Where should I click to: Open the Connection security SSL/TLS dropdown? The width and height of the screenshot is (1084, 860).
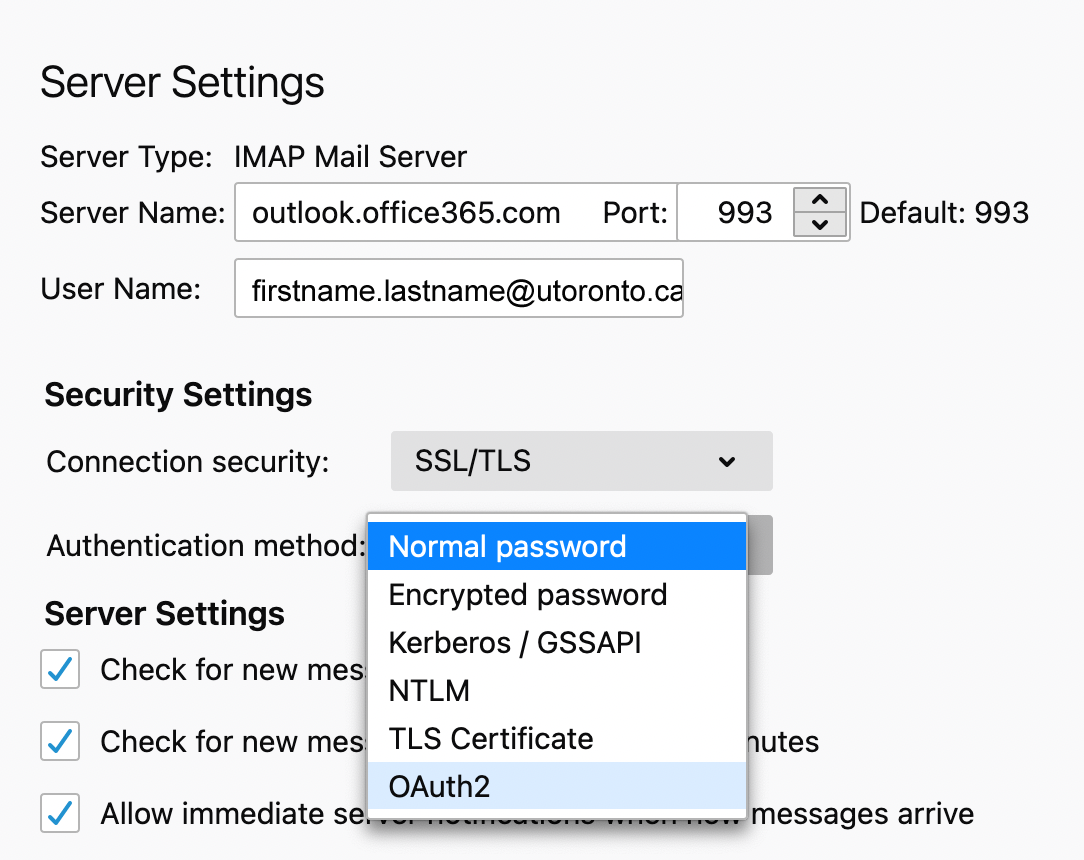pyautogui.click(x=581, y=461)
